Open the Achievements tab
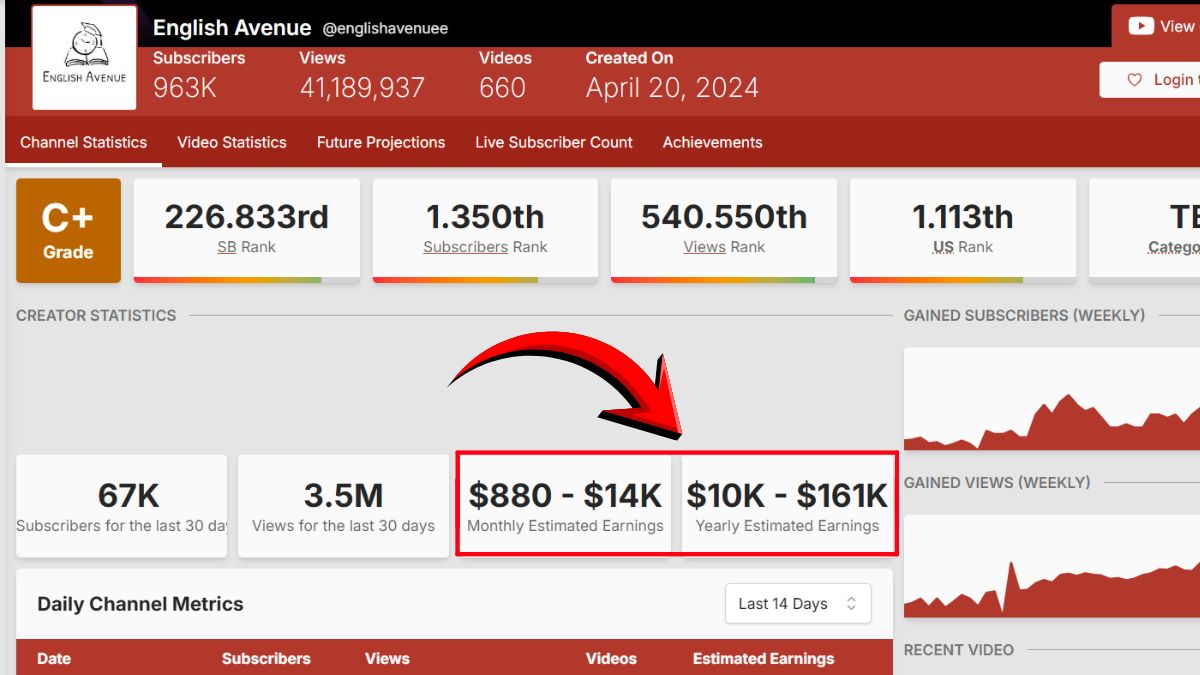Image resolution: width=1200 pixels, height=675 pixels. point(712,142)
